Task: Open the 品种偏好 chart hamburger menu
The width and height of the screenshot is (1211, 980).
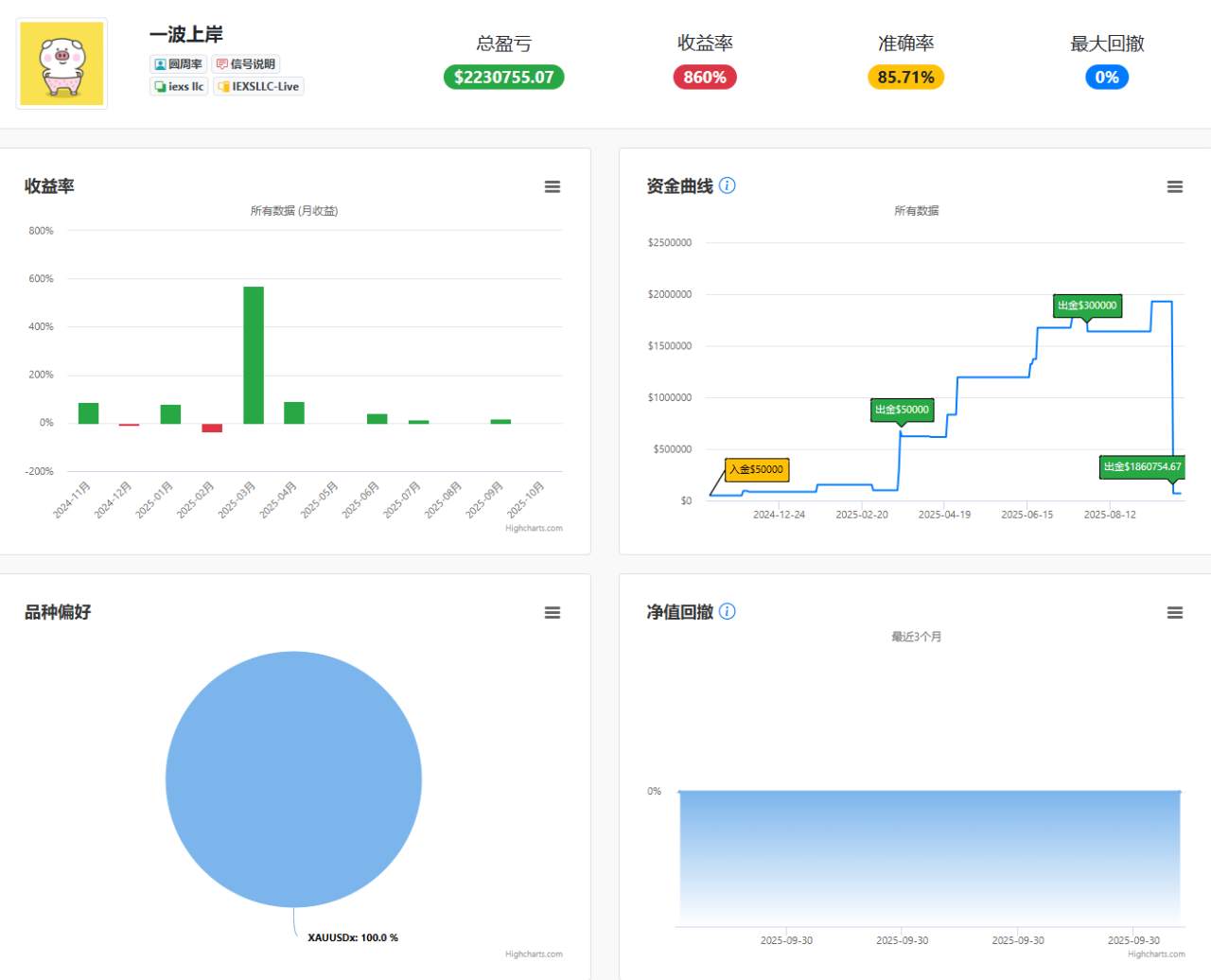Action: point(553,612)
